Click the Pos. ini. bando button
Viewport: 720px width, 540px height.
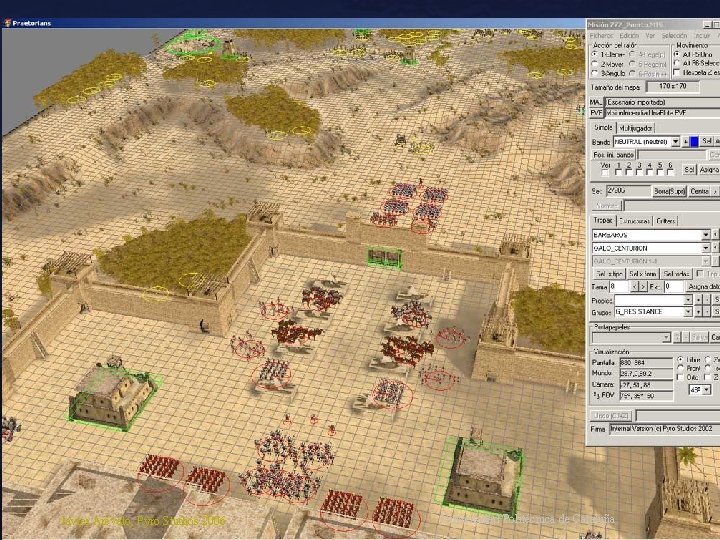point(613,155)
